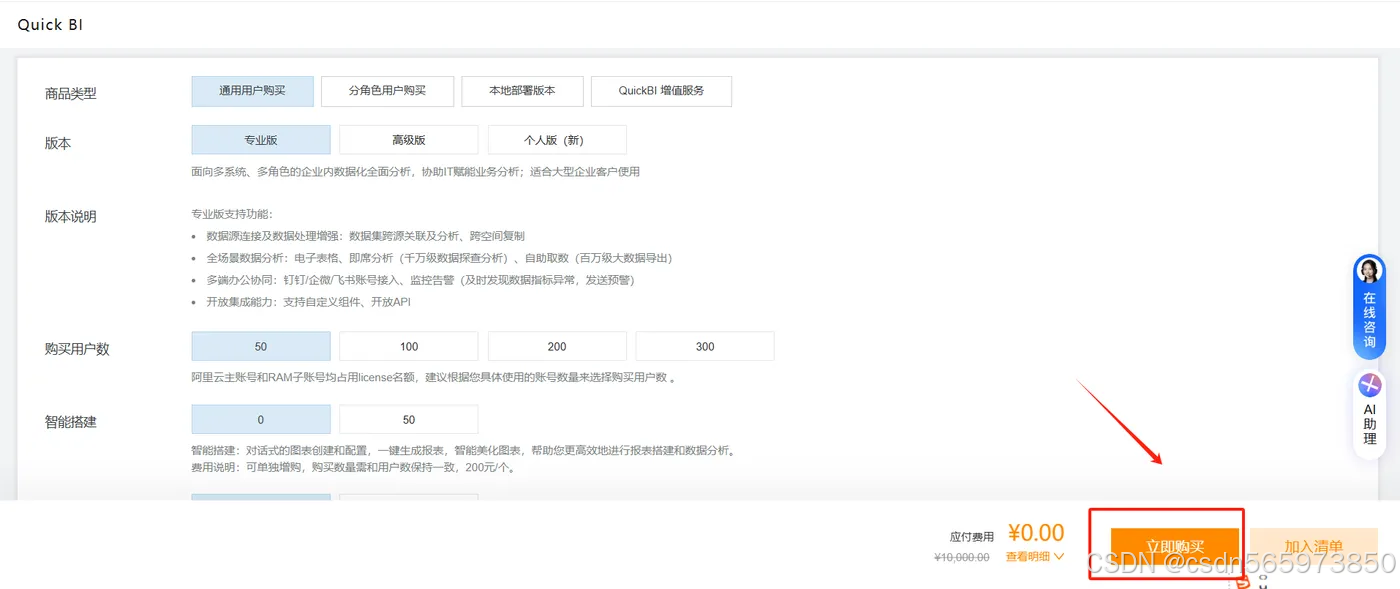The image size is (1400, 589).
Task: Expand the 查看明细 price detail dropdown
Action: (x=1027, y=557)
